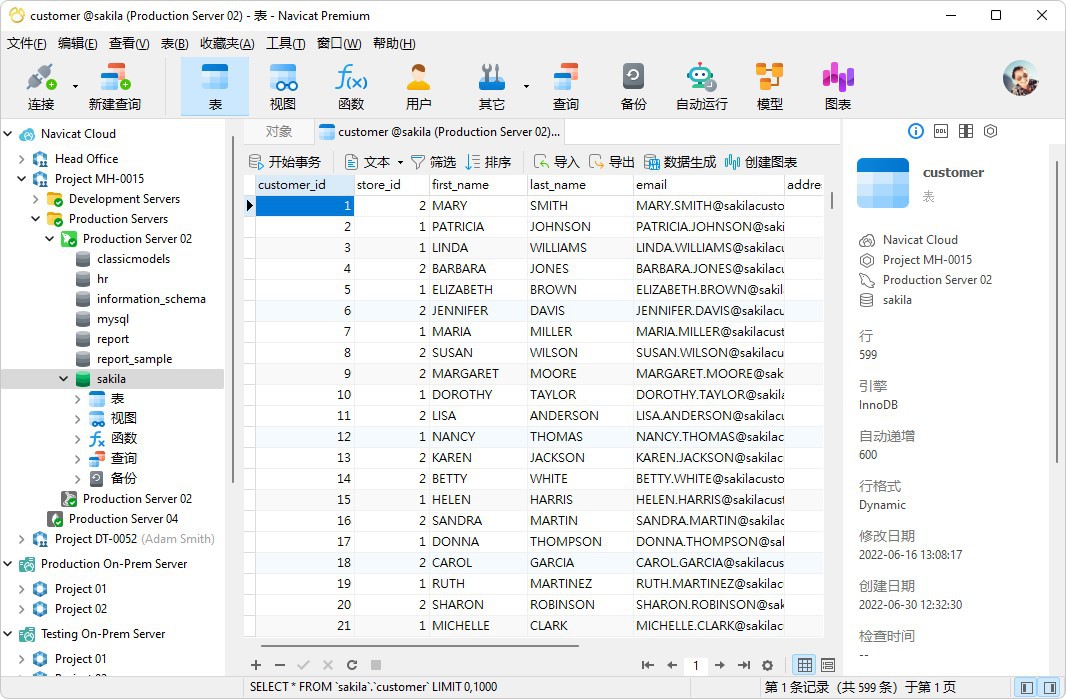Click the first_name cell PATRICIA
Viewport: 1066px width, 699px height.
coord(479,227)
